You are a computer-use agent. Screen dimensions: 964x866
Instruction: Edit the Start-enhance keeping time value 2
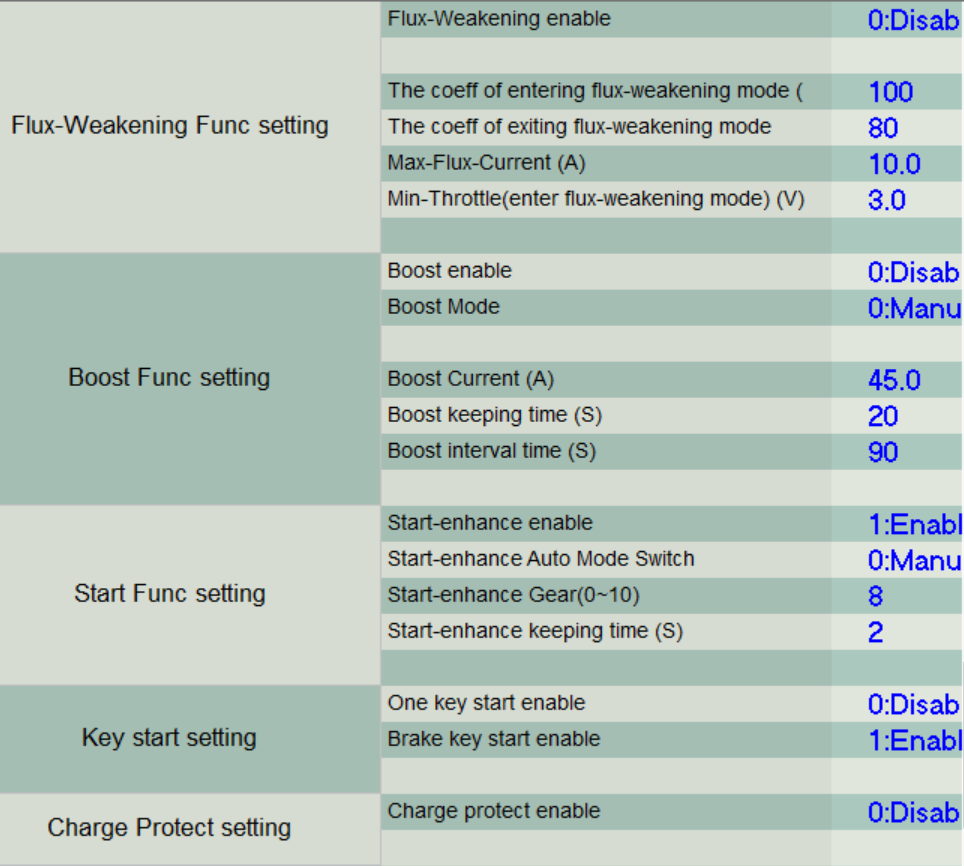876,632
